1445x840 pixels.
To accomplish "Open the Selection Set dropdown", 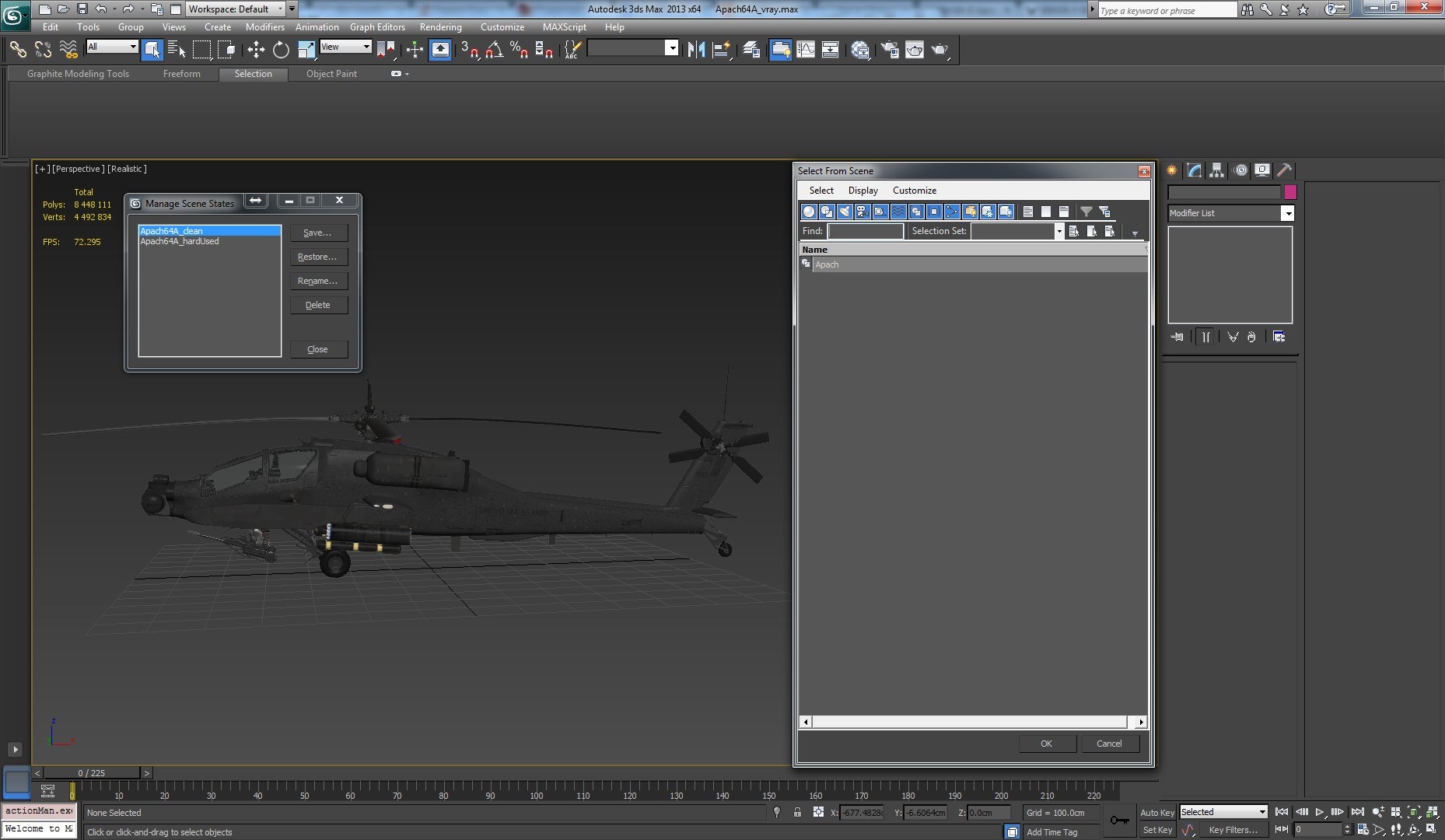I will 1017,231.
